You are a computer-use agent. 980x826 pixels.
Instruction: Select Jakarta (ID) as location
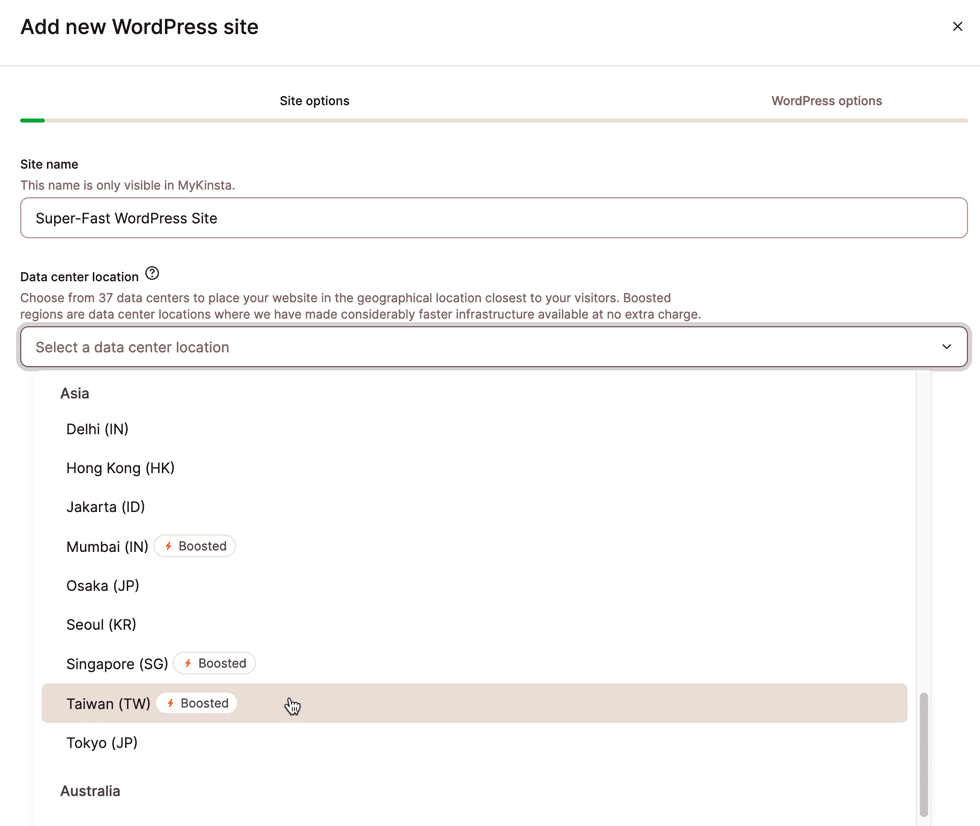click(x=106, y=507)
